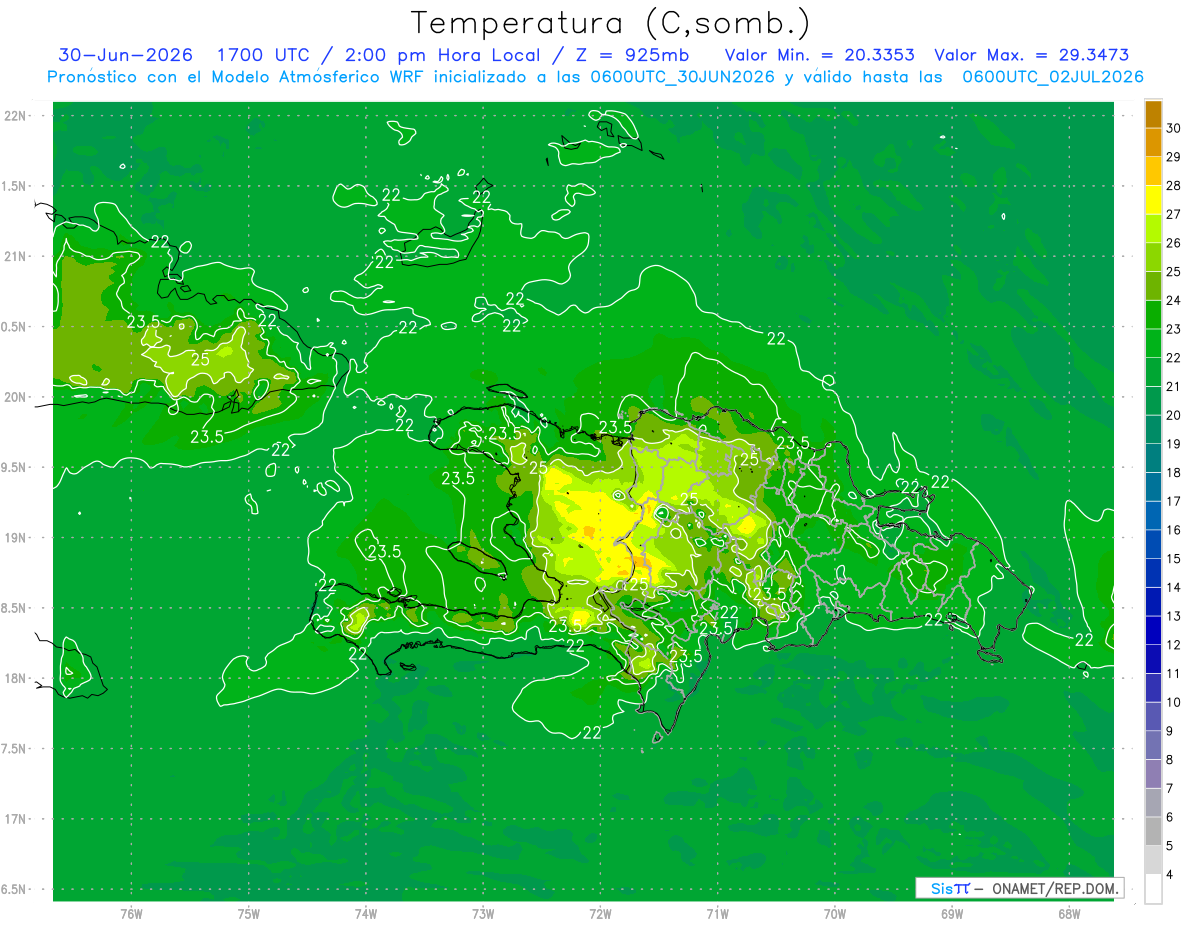The height and width of the screenshot is (927, 1200).
Task: Click the "19N" latitude label
Action: pyautogui.click(x=16, y=537)
